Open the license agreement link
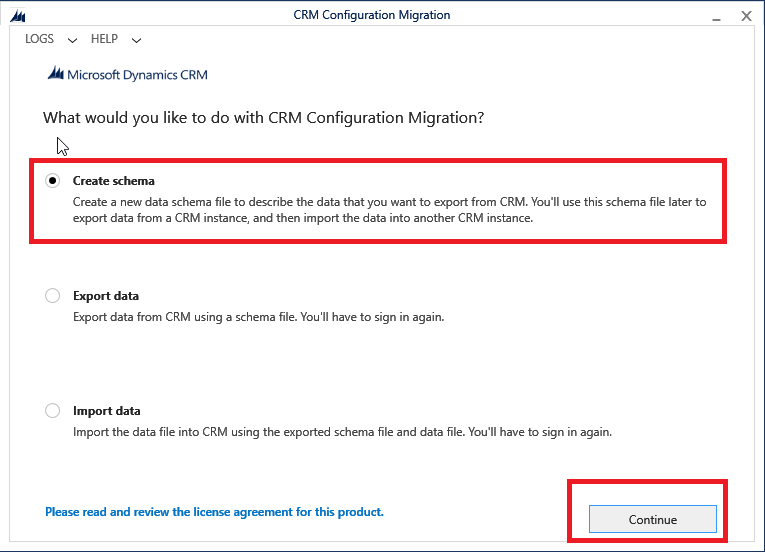765x552 pixels. 214,512
